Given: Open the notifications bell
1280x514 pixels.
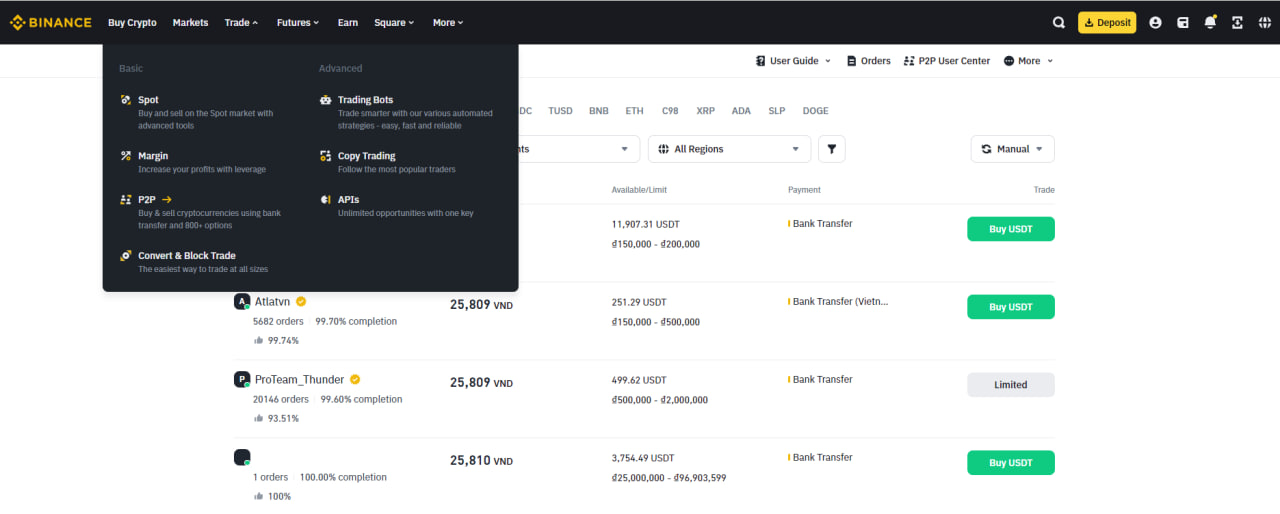Looking at the screenshot, I should [x=1210, y=22].
